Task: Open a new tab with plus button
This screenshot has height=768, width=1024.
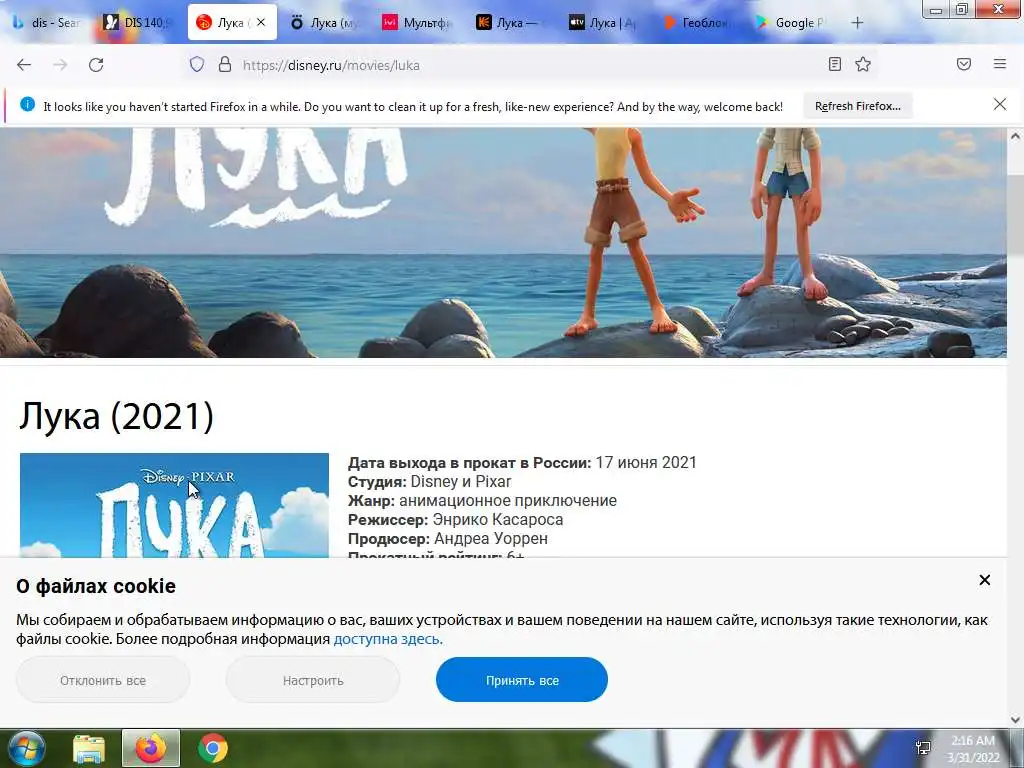Action: coord(857,23)
